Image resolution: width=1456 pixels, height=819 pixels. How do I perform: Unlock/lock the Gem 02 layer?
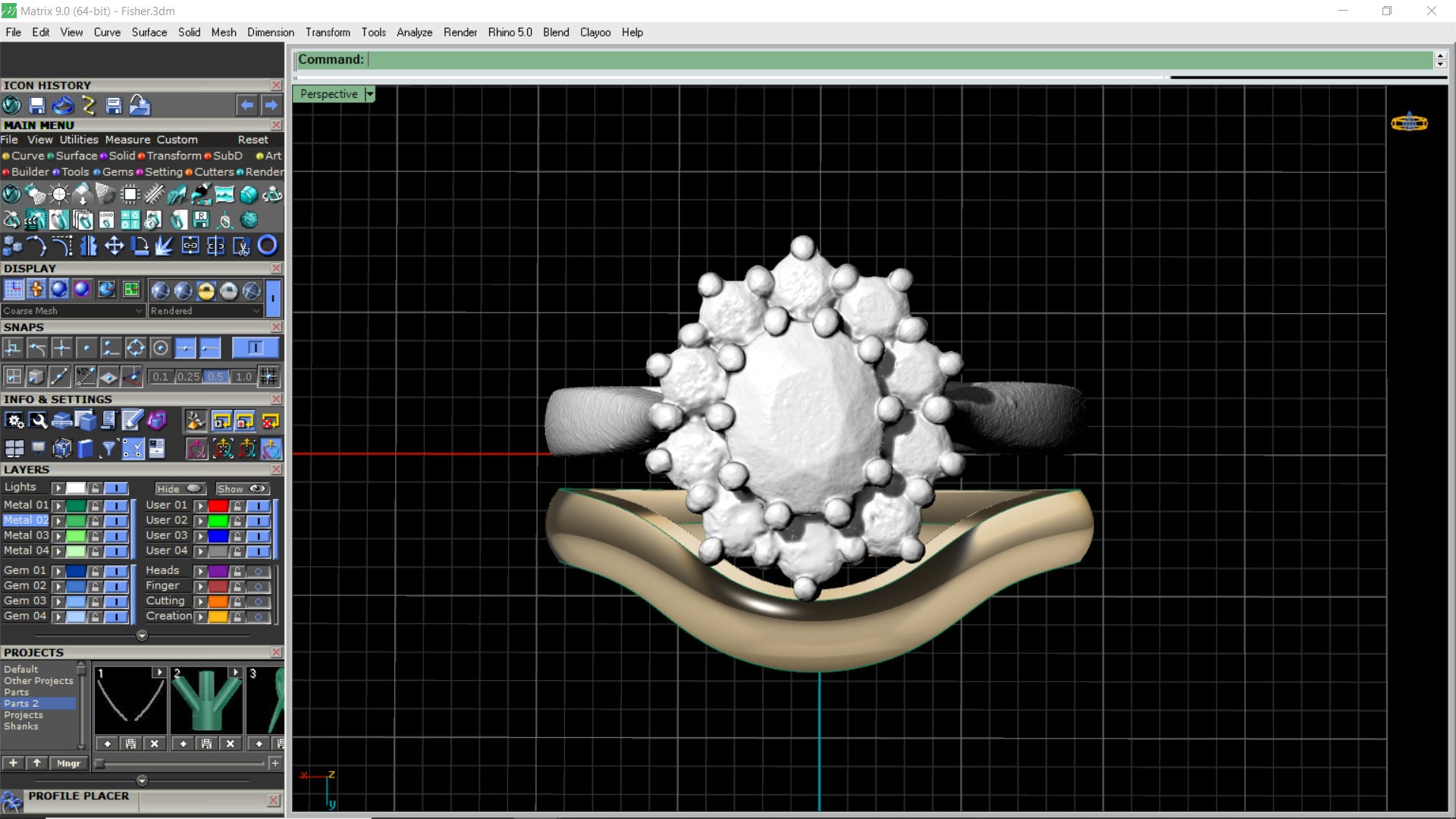(x=95, y=586)
